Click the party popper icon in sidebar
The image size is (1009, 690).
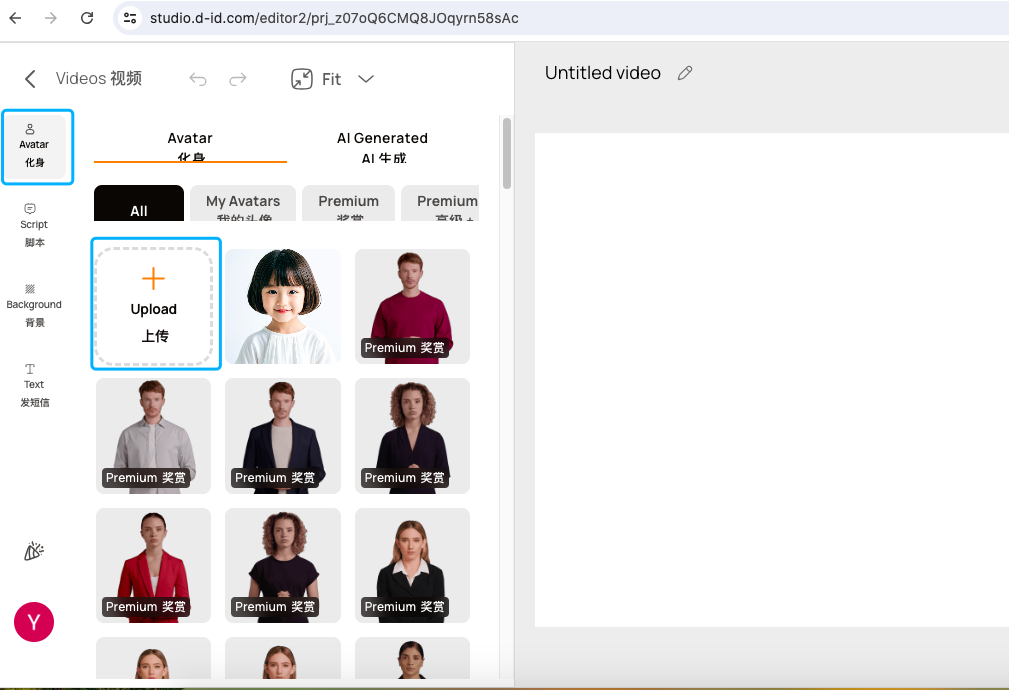[x=33, y=552]
